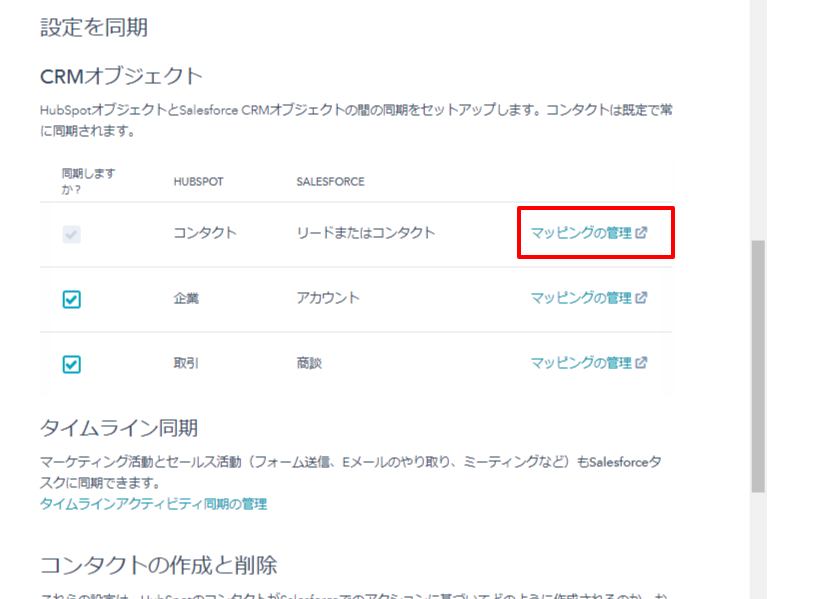Open マッピングの管理 text link for コンタクト

581,233
